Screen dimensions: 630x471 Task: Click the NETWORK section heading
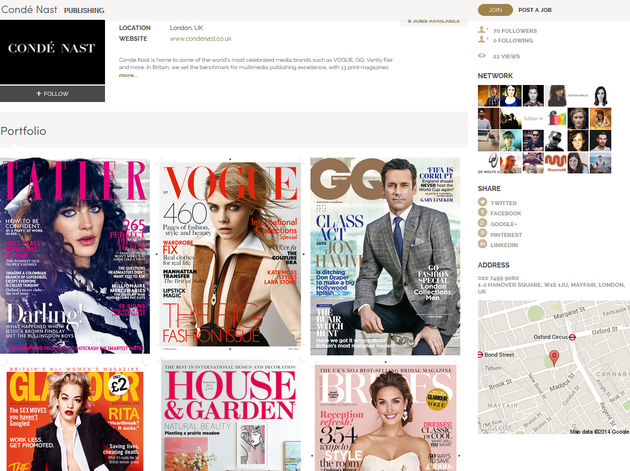[495, 76]
